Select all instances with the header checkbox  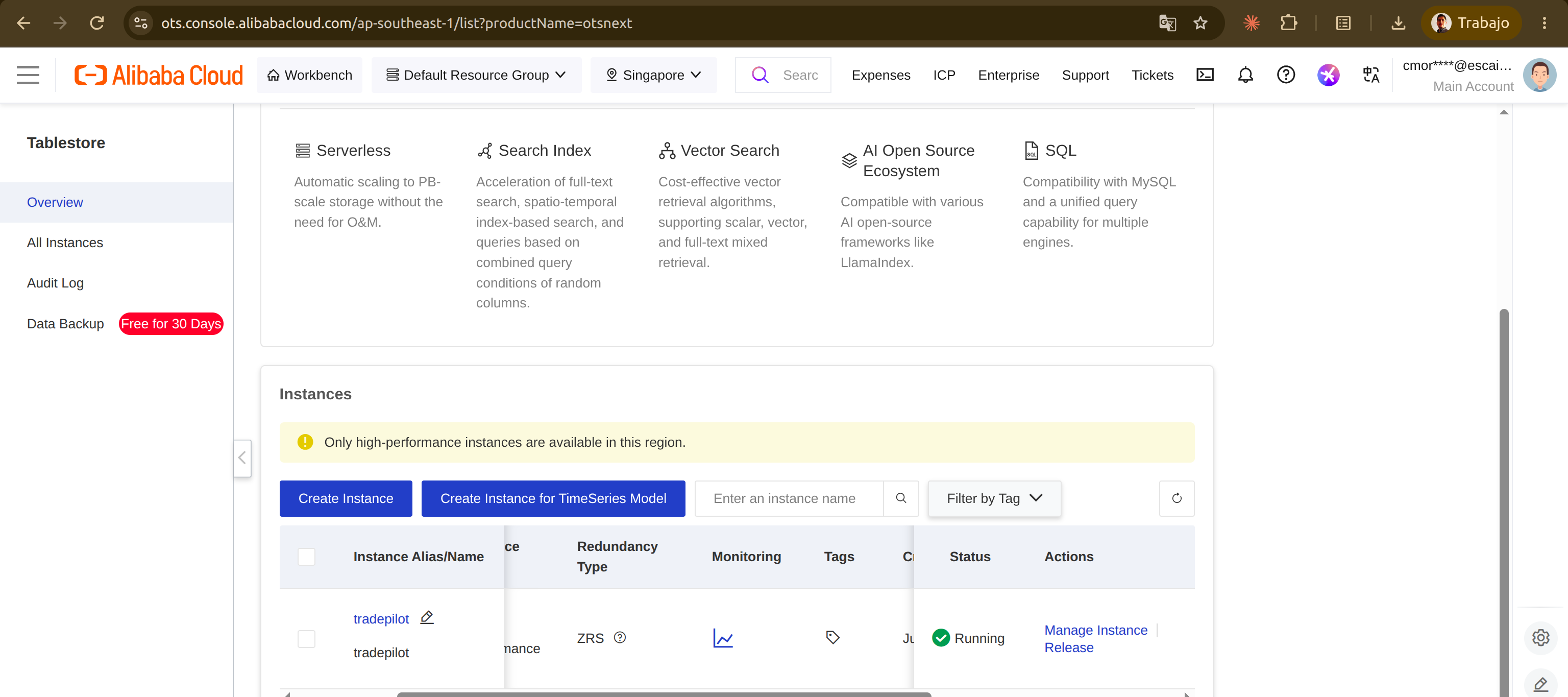306,557
